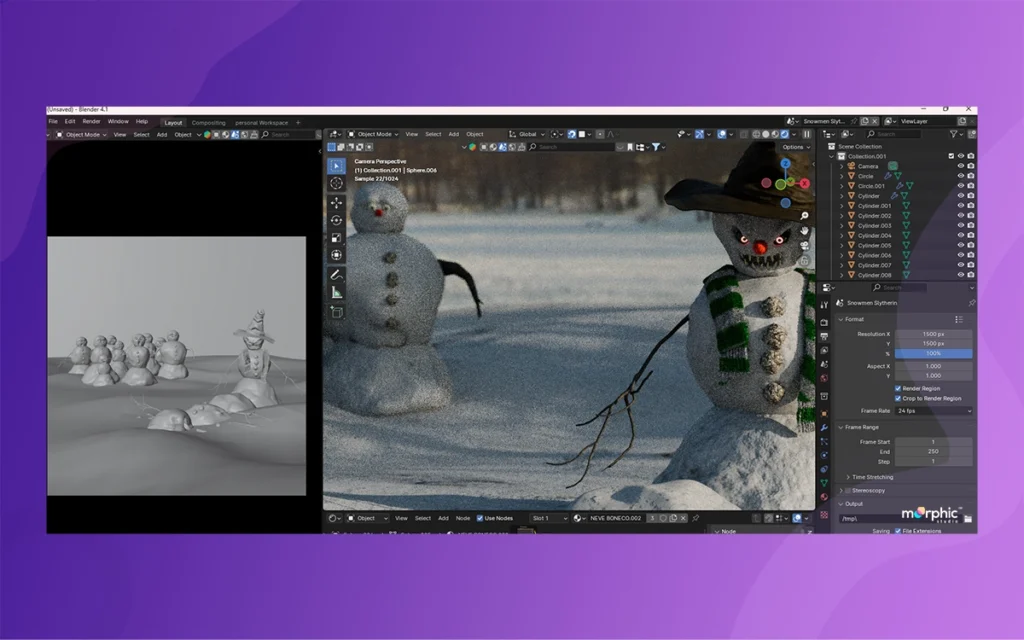Pin the Snowmen Slytherin properties panel
The height and width of the screenshot is (640, 1024).
(x=971, y=303)
